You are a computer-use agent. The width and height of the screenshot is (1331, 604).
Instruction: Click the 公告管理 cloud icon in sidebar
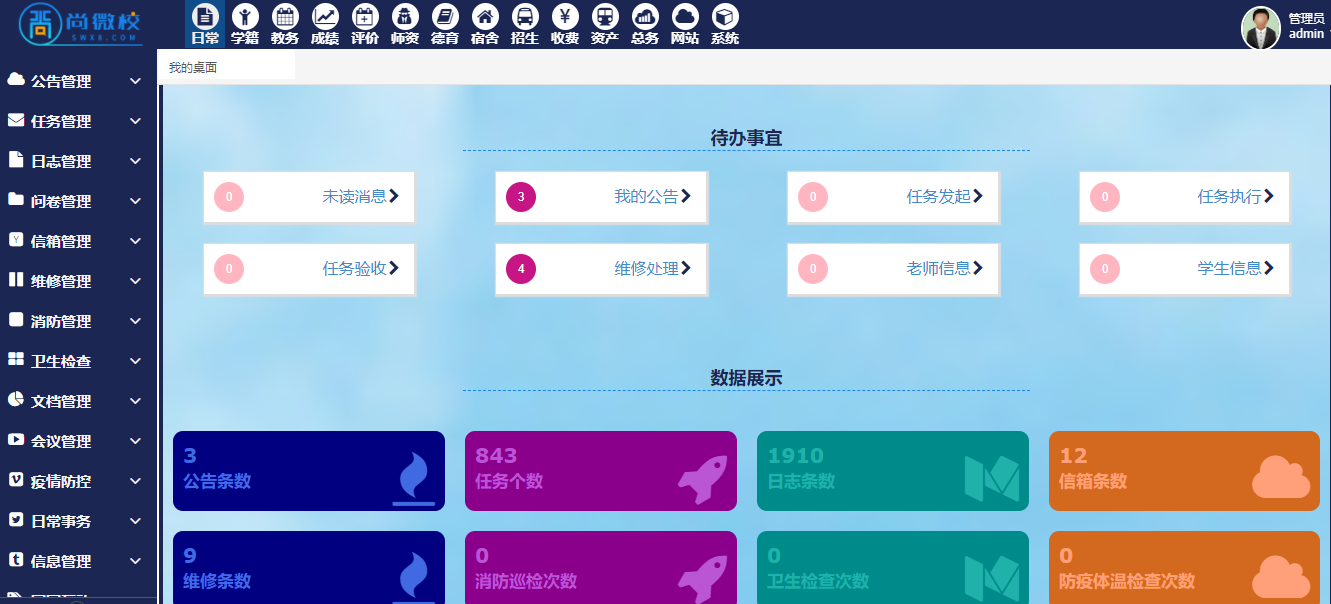pyautogui.click(x=16, y=80)
